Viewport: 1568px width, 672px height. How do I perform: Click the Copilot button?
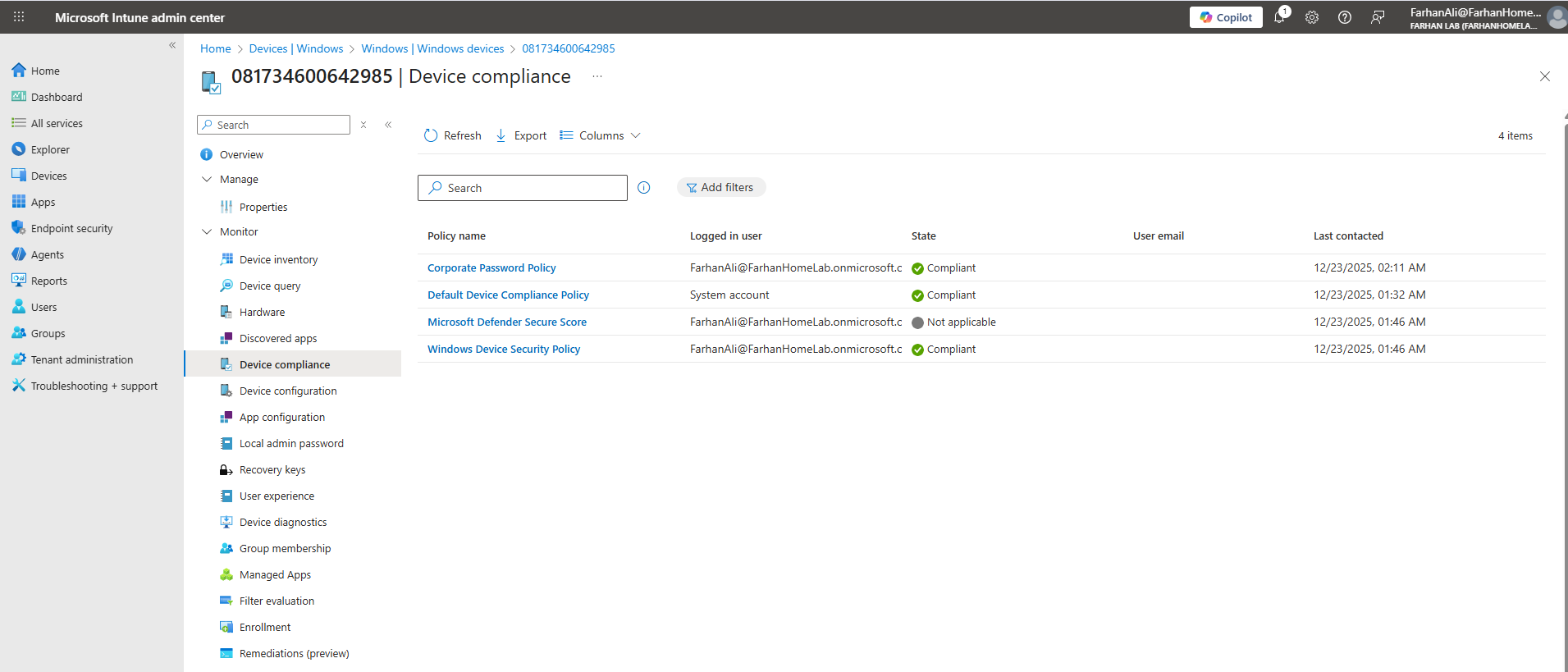(x=1226, y=17)
